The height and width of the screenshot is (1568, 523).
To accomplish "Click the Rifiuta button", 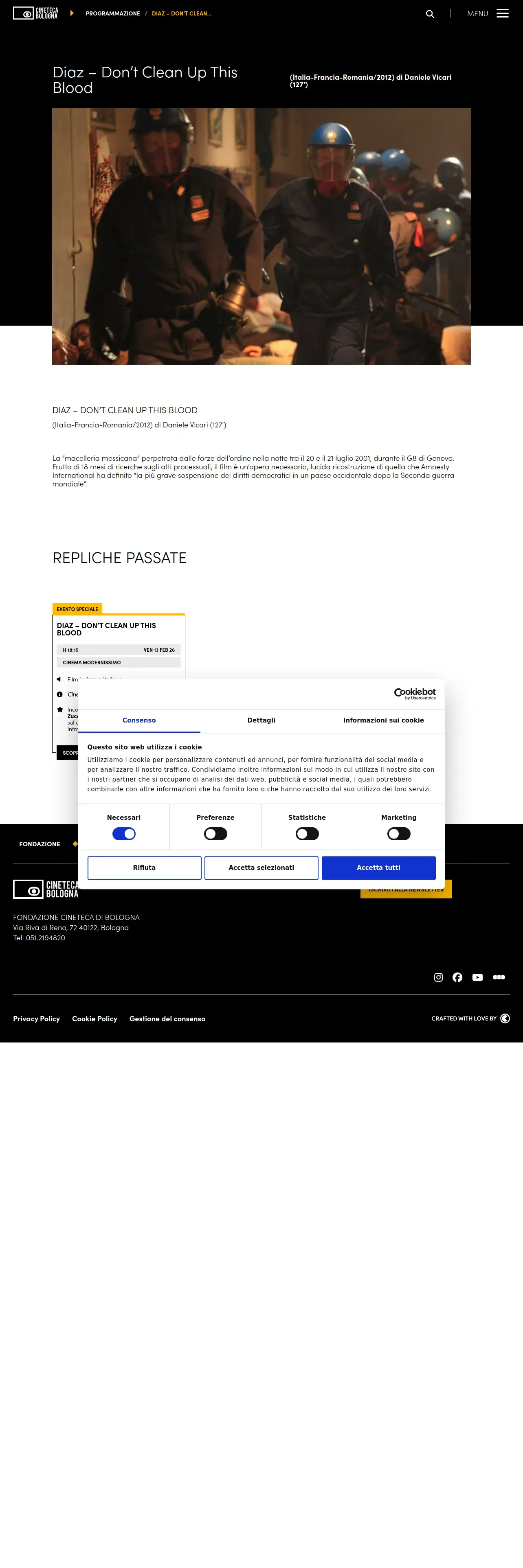I will coord(144,867).
